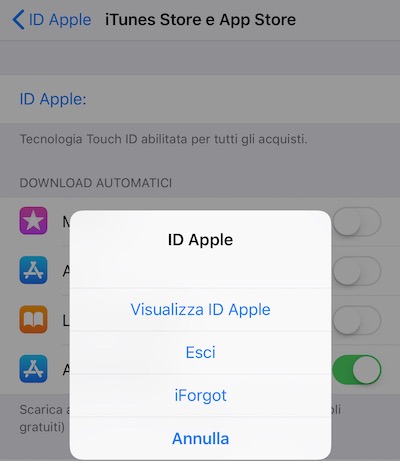400x461 pixels.
Task: Go back via the top-left ID Apple label
Action: tap(60, 20)
